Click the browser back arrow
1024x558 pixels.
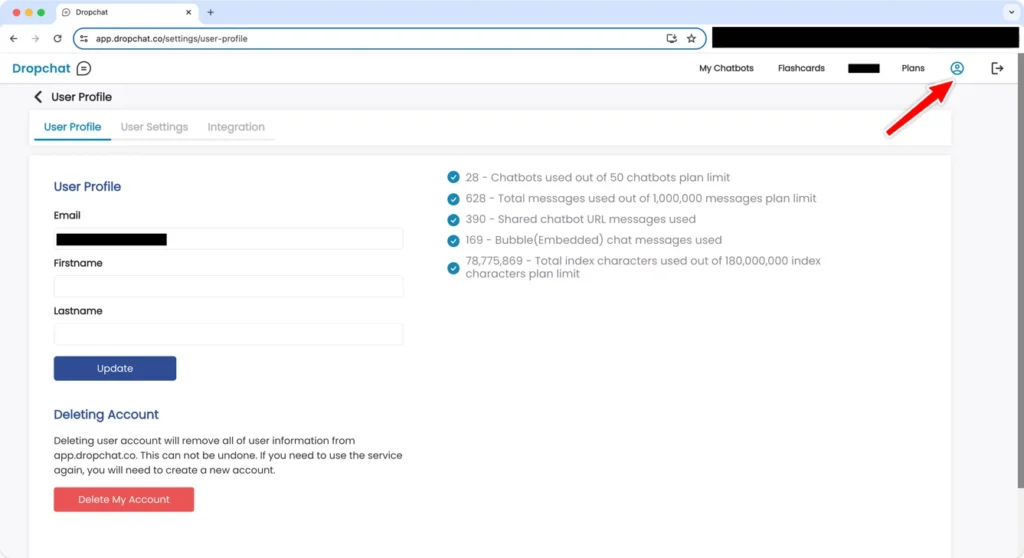click(x=14, y=39)
